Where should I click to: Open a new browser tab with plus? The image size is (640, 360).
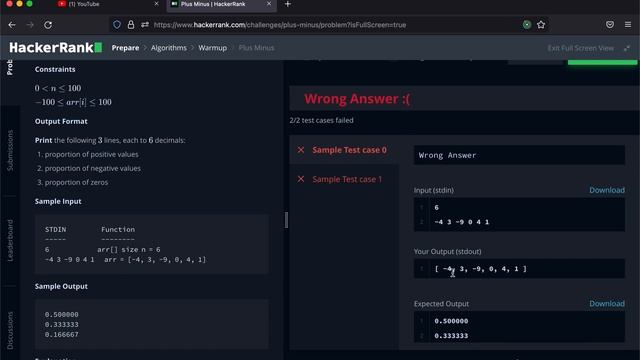click(x=288, y=4)
